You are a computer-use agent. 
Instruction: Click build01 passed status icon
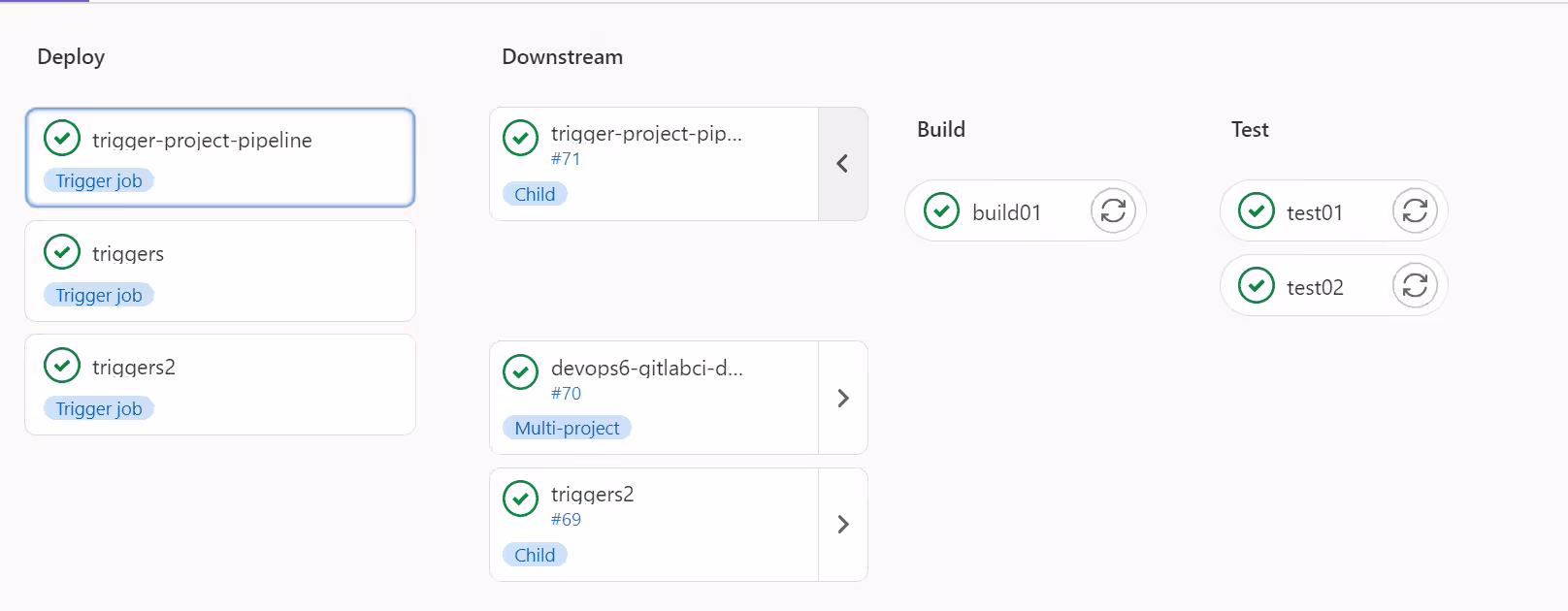(941, 210)
